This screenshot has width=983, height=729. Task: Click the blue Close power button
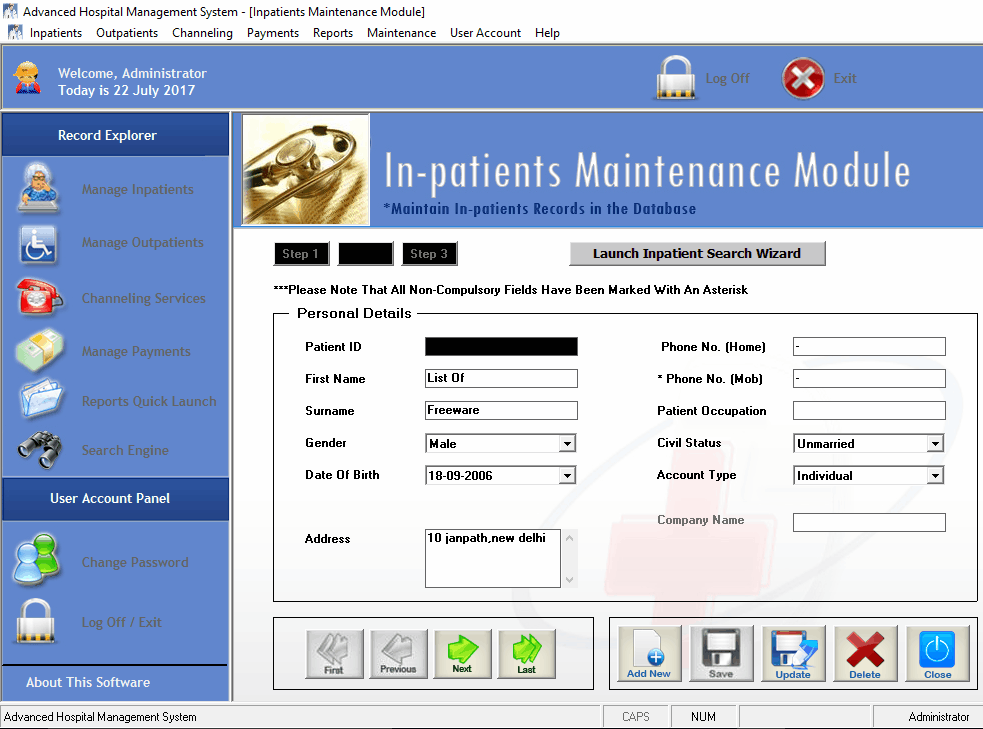pyautogui.click(x=937, y=654)
